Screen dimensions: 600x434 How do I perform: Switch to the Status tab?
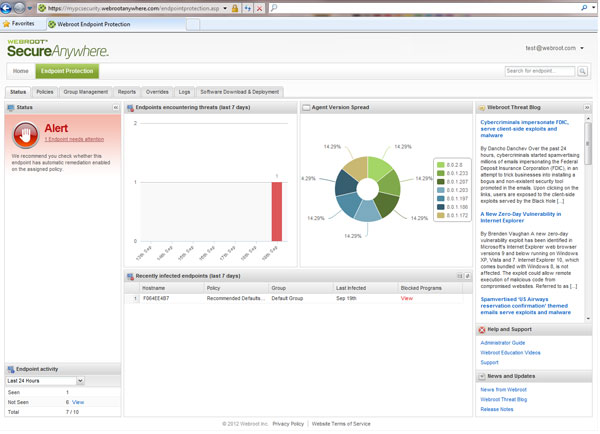[x=18, y=92]
